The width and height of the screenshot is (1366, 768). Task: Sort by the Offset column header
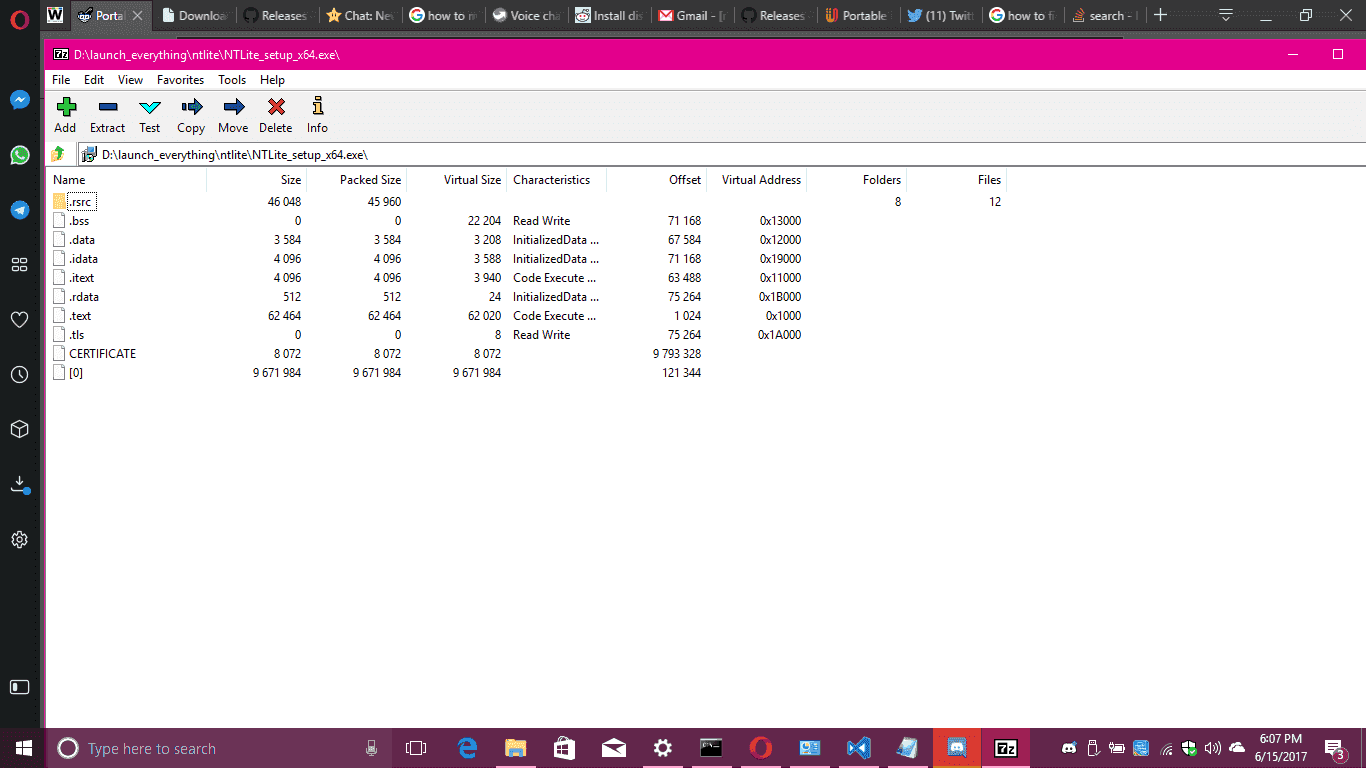656,180
